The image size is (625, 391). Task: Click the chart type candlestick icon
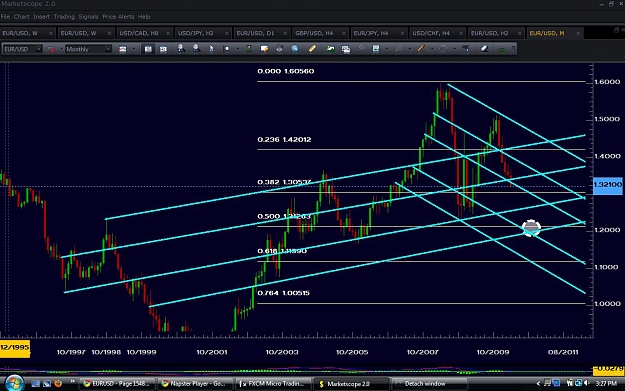(123, 49)
